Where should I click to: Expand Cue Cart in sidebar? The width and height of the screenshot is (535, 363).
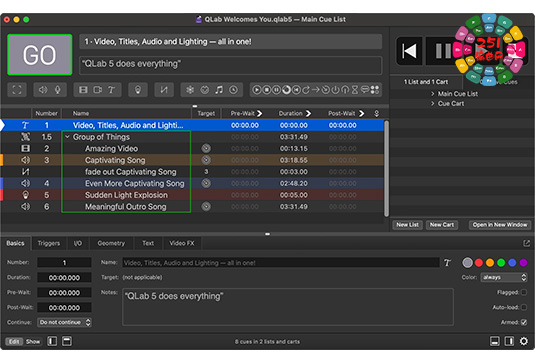[432, 104]
